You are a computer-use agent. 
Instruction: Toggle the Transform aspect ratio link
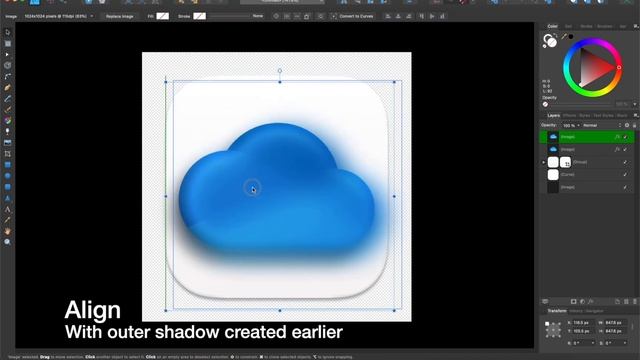pyautogui.click(x=632, y=327)
